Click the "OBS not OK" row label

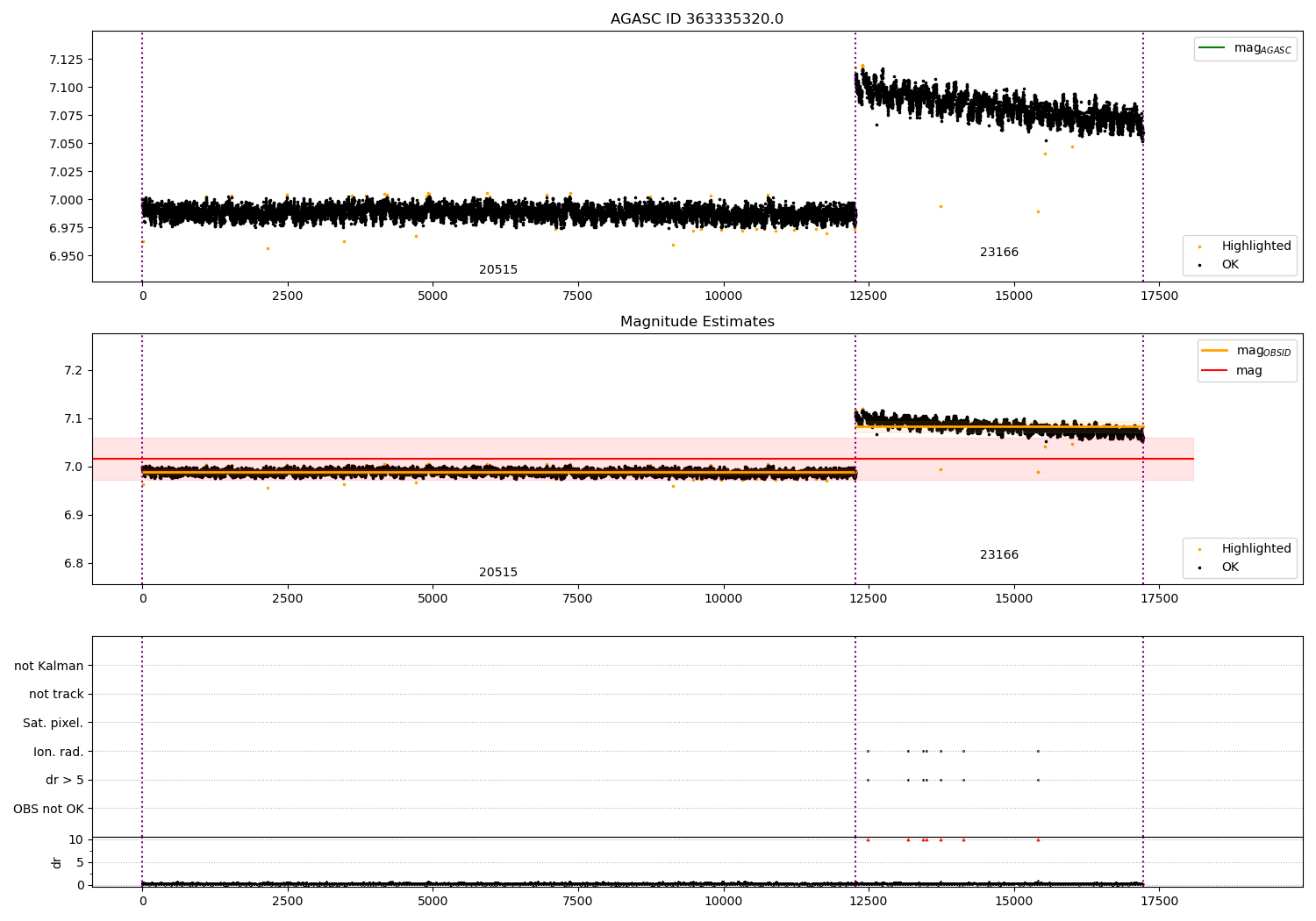point(48,809)
